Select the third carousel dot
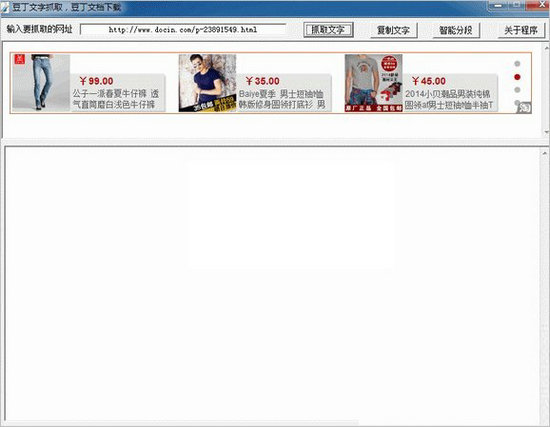 [x=517, y=90]
